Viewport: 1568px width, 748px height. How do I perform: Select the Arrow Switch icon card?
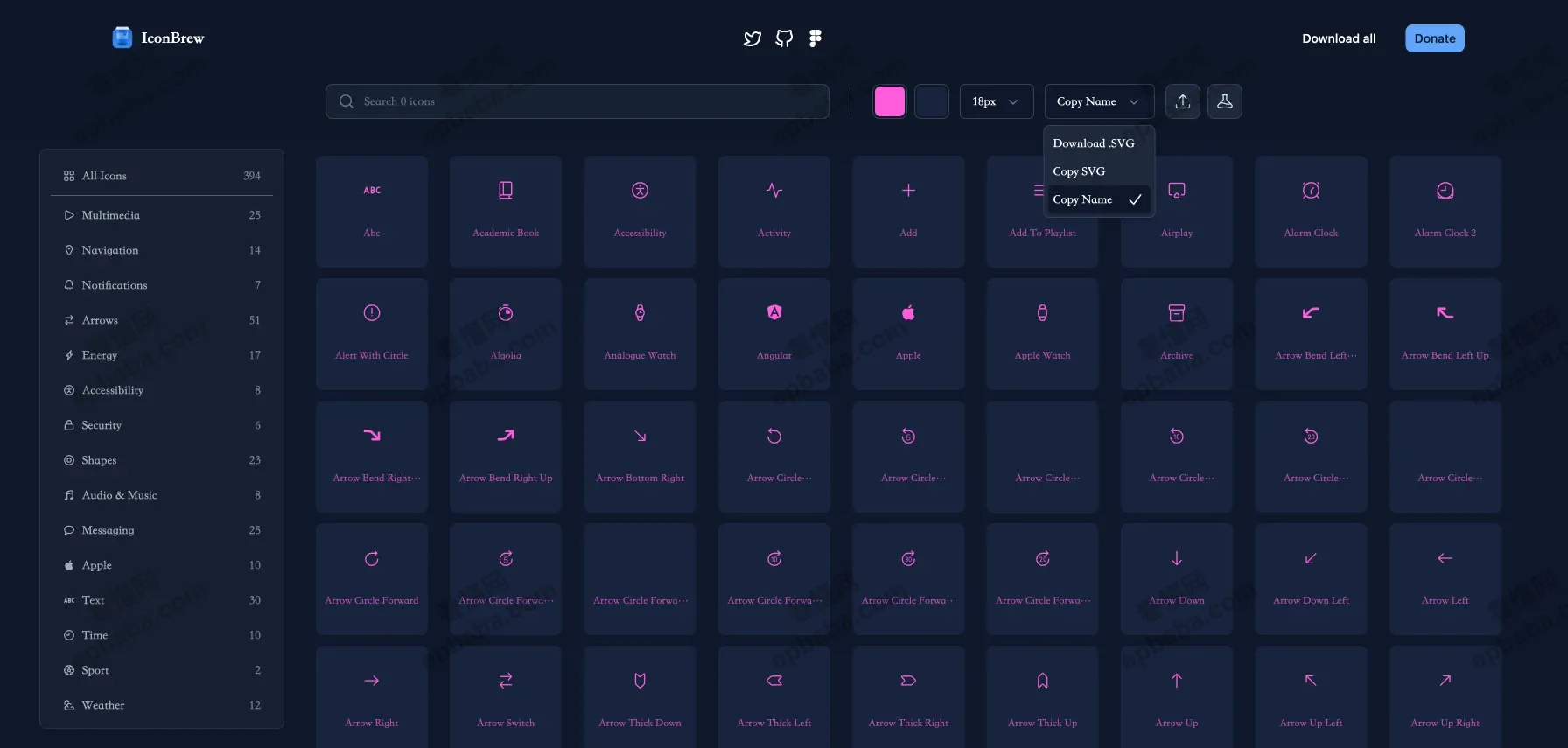coord(506,696)
